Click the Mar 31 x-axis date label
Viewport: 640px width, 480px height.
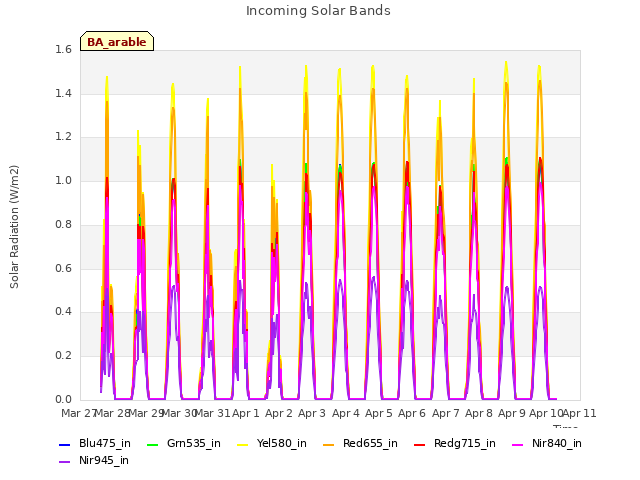pyautogui.click(x=213, y=413)
